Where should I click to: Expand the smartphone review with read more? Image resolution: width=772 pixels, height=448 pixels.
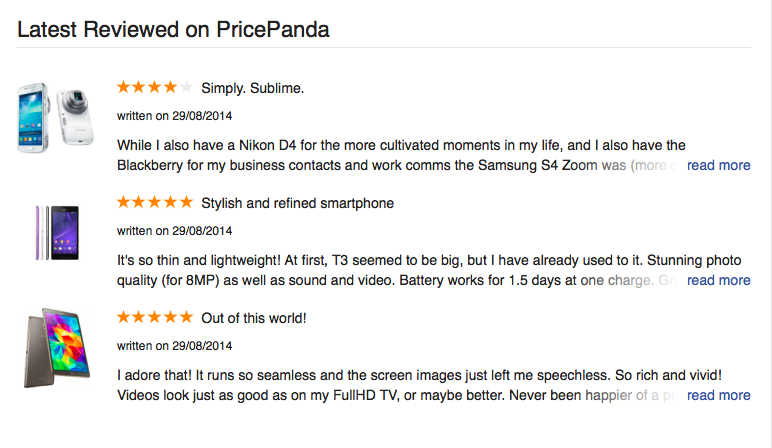tap(718, 280)
